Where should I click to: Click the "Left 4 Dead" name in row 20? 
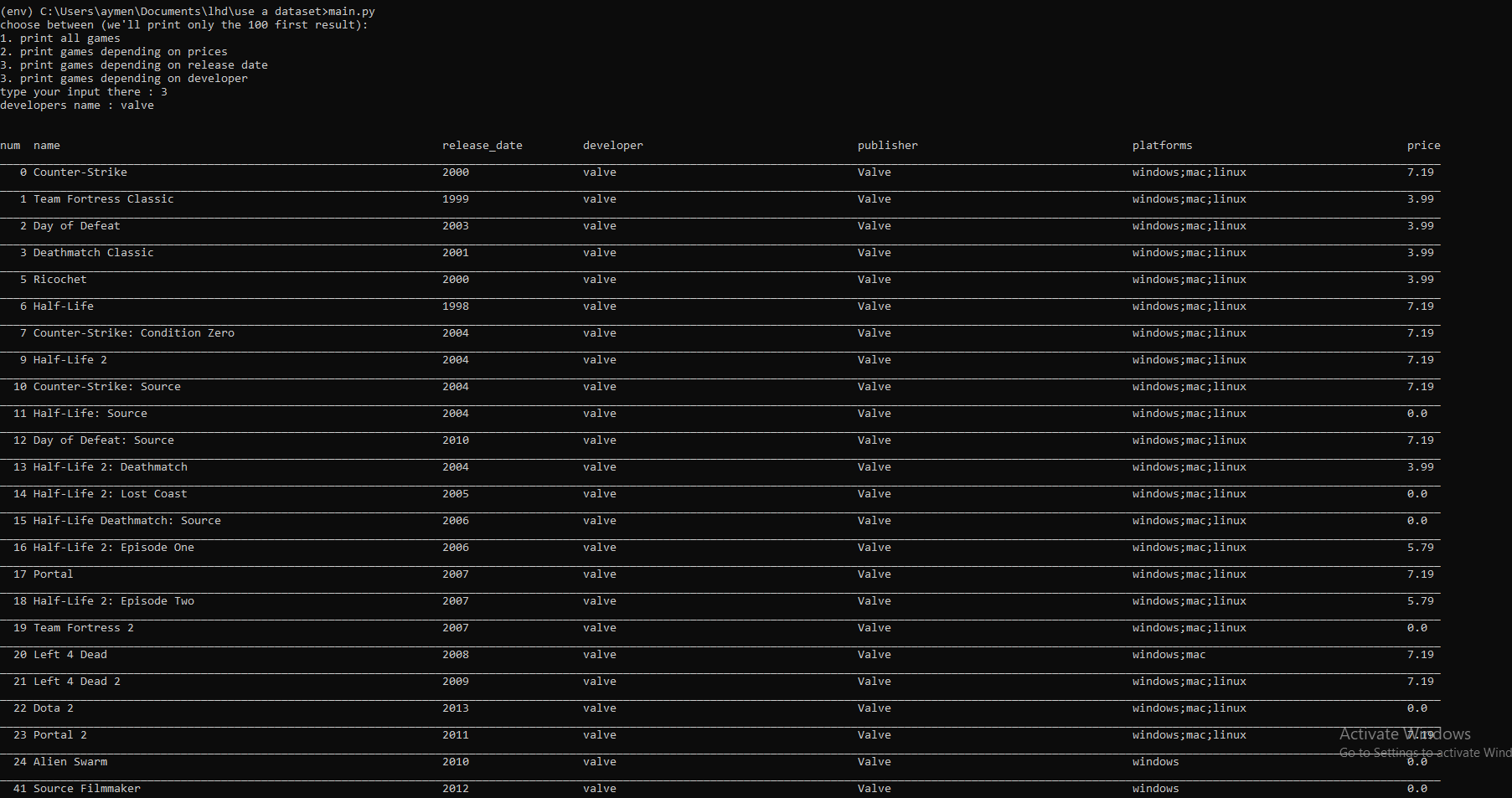pos(70,654)
